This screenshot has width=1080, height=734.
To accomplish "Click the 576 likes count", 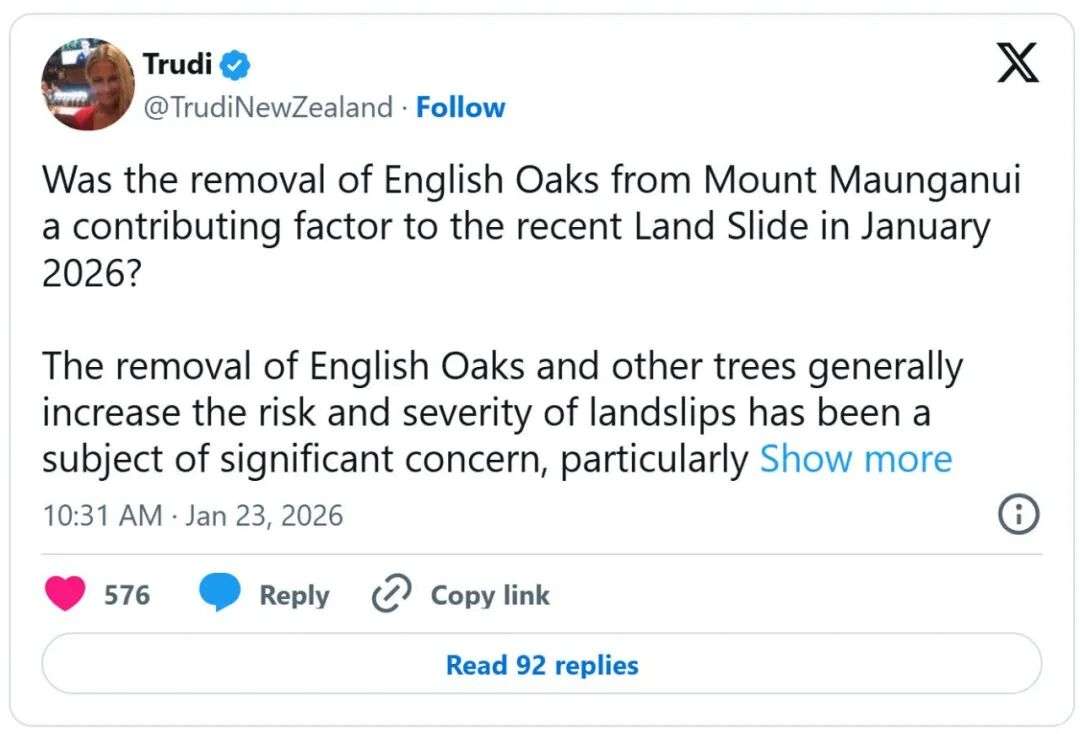I will click(x=127, y=595).
